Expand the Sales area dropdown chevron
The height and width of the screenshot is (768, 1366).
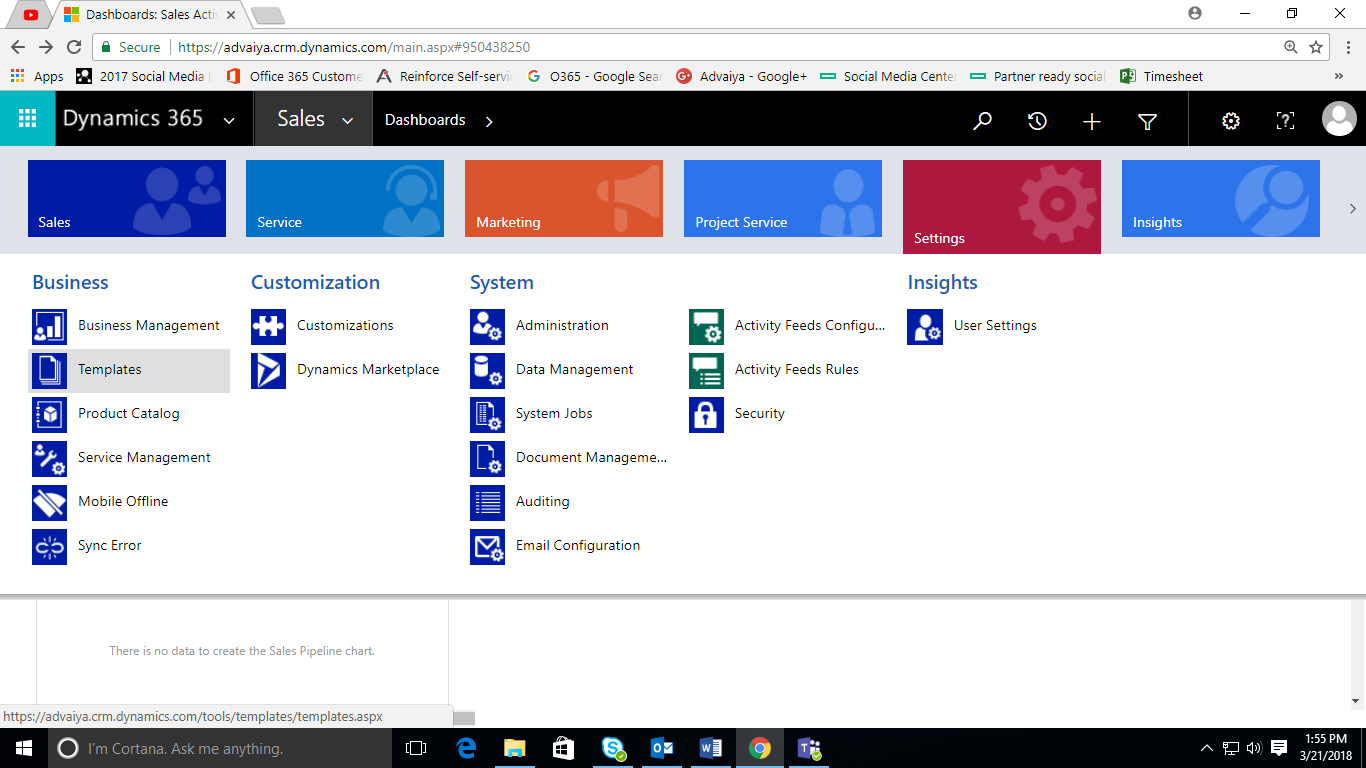click(x=348, y=121)
